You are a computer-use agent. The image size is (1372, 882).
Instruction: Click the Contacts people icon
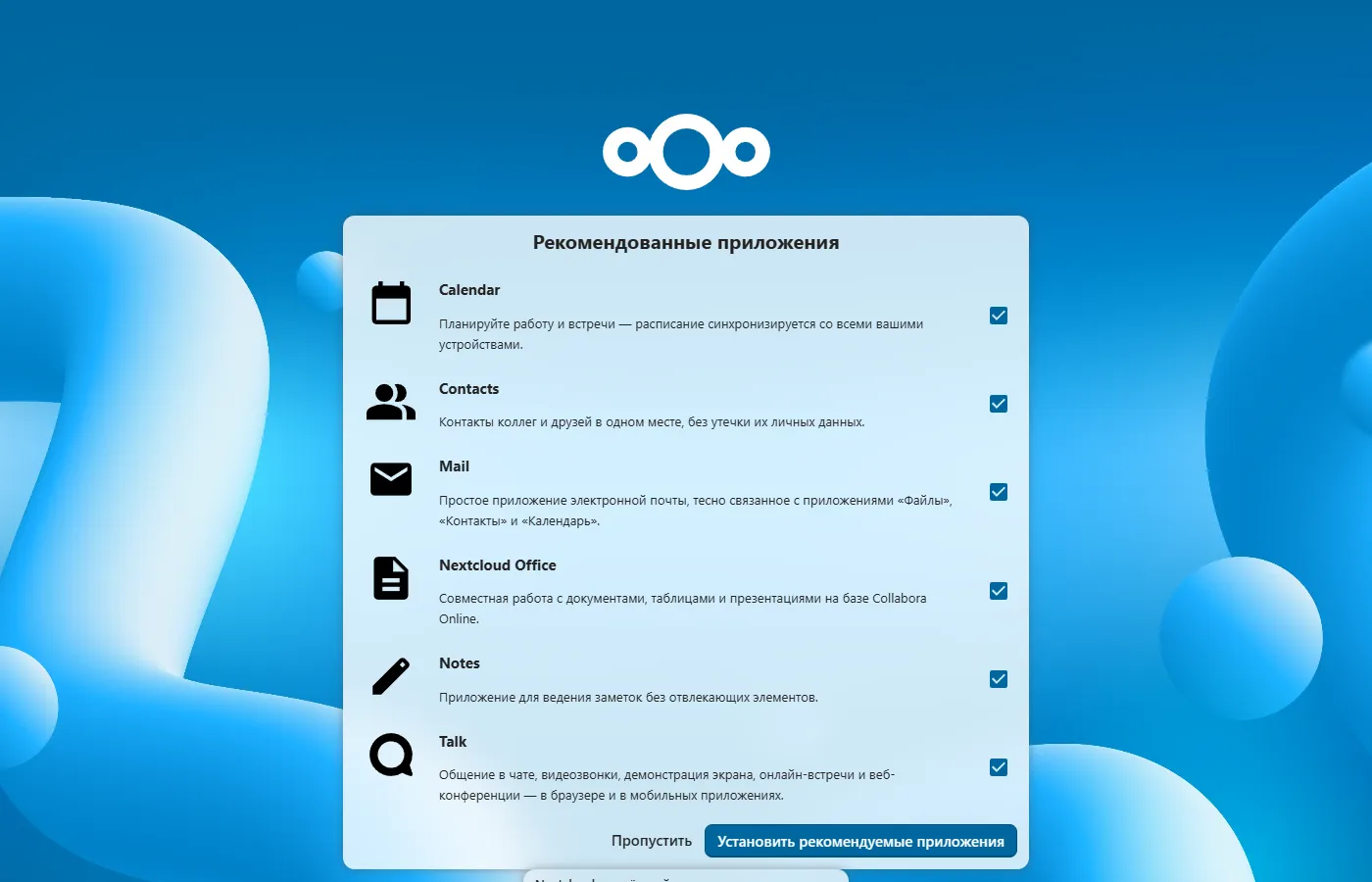pyautogui.click(x=391, y=402)
